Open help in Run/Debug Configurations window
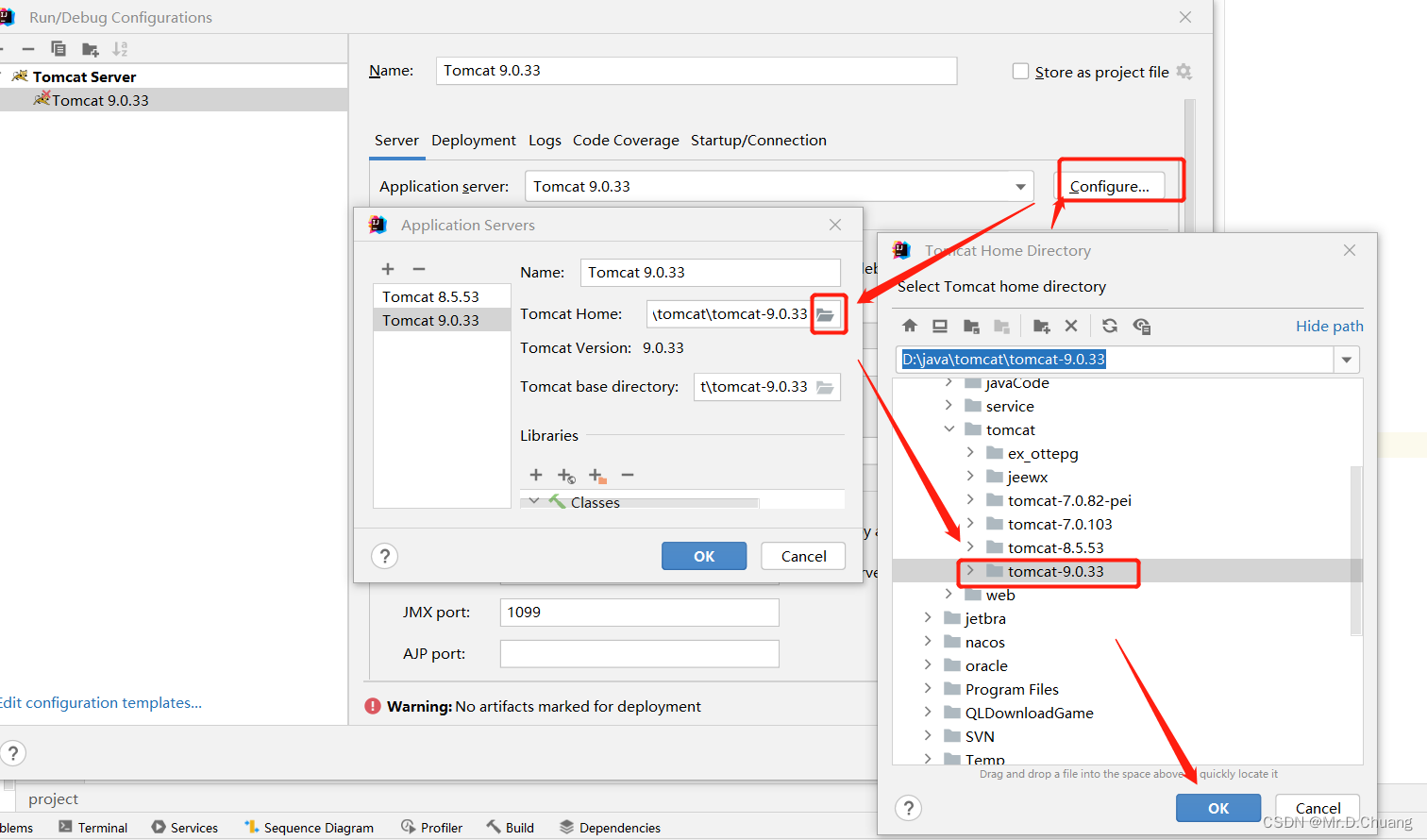This screenshot has height=840, width=1427. tap(13, 753)
